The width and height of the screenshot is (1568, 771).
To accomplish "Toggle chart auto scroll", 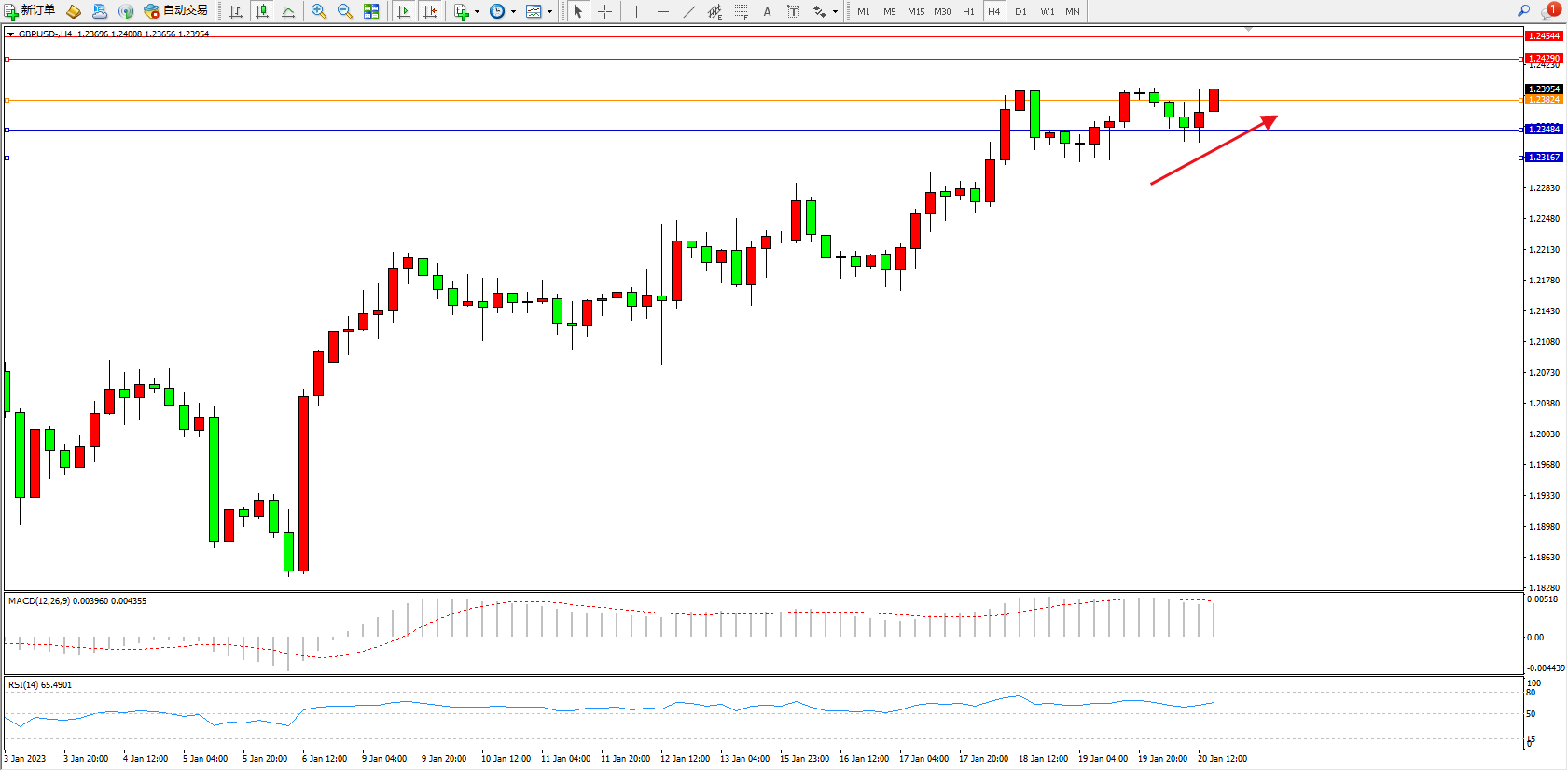I will (x=404, y=11).
